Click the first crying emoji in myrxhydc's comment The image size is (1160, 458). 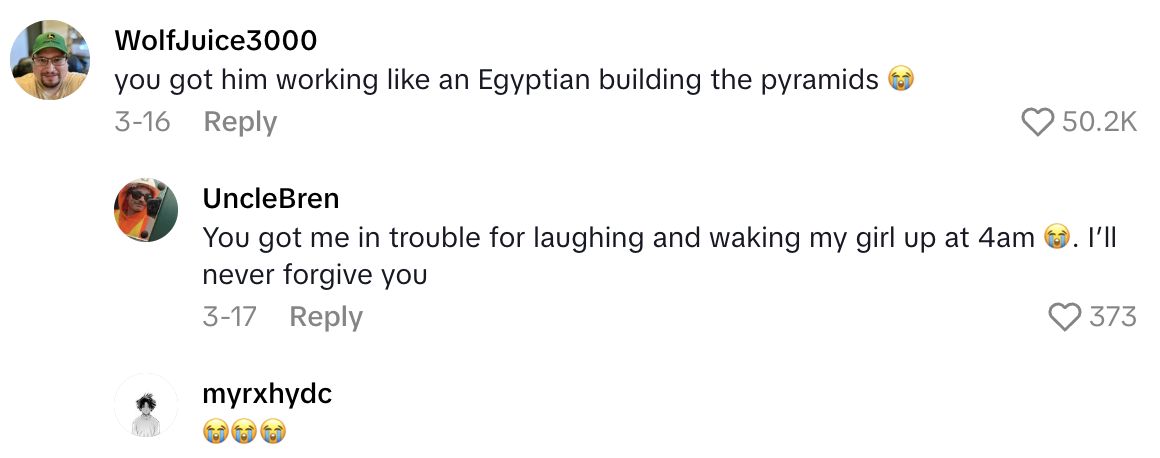coord(215,432)
